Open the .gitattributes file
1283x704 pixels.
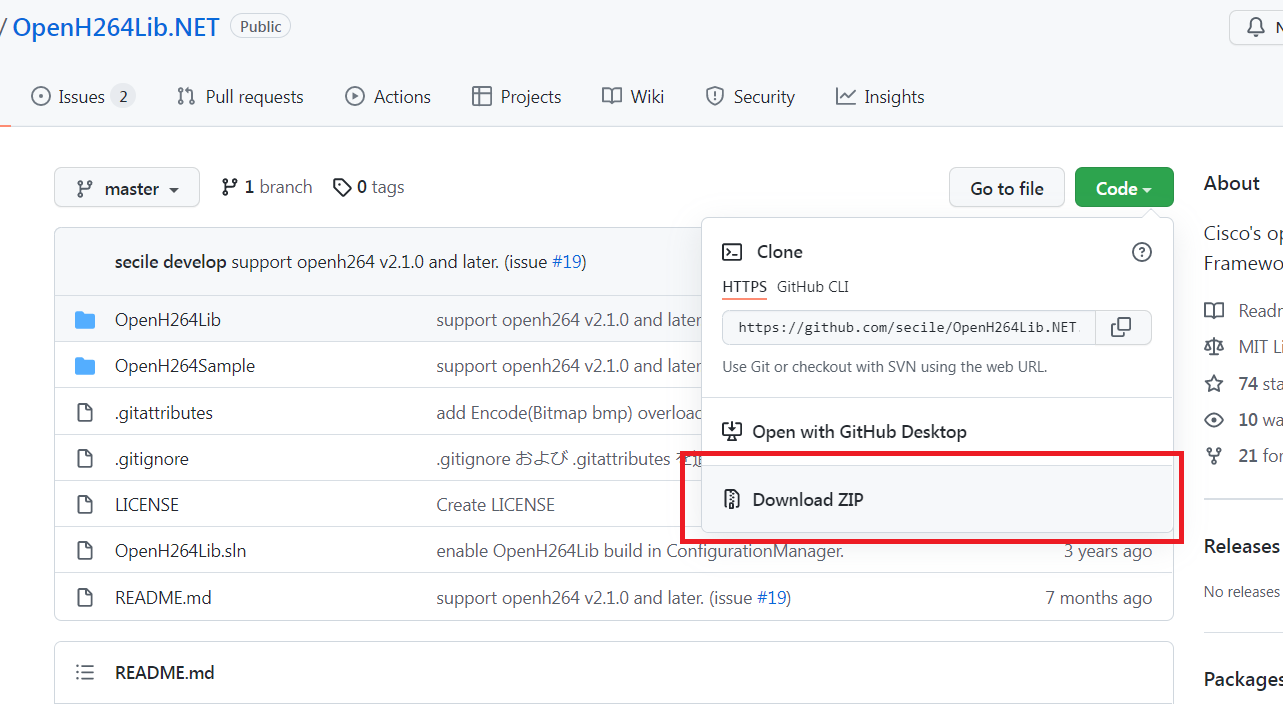(x=164, y=413)
